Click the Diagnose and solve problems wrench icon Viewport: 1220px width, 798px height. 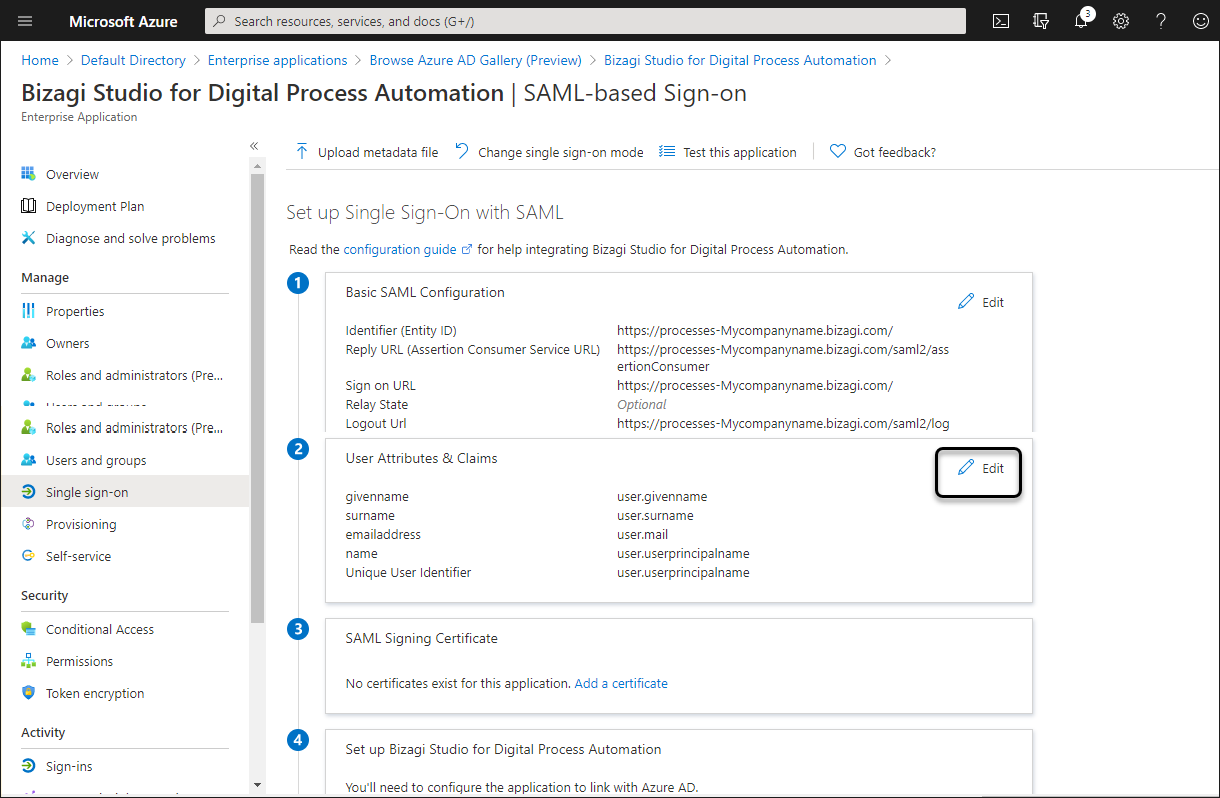point(28,238)
